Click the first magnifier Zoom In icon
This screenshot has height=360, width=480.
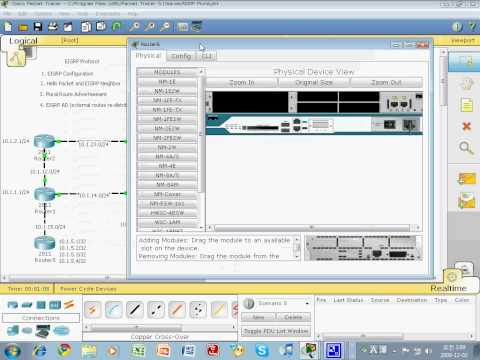[x=134, y=27]
